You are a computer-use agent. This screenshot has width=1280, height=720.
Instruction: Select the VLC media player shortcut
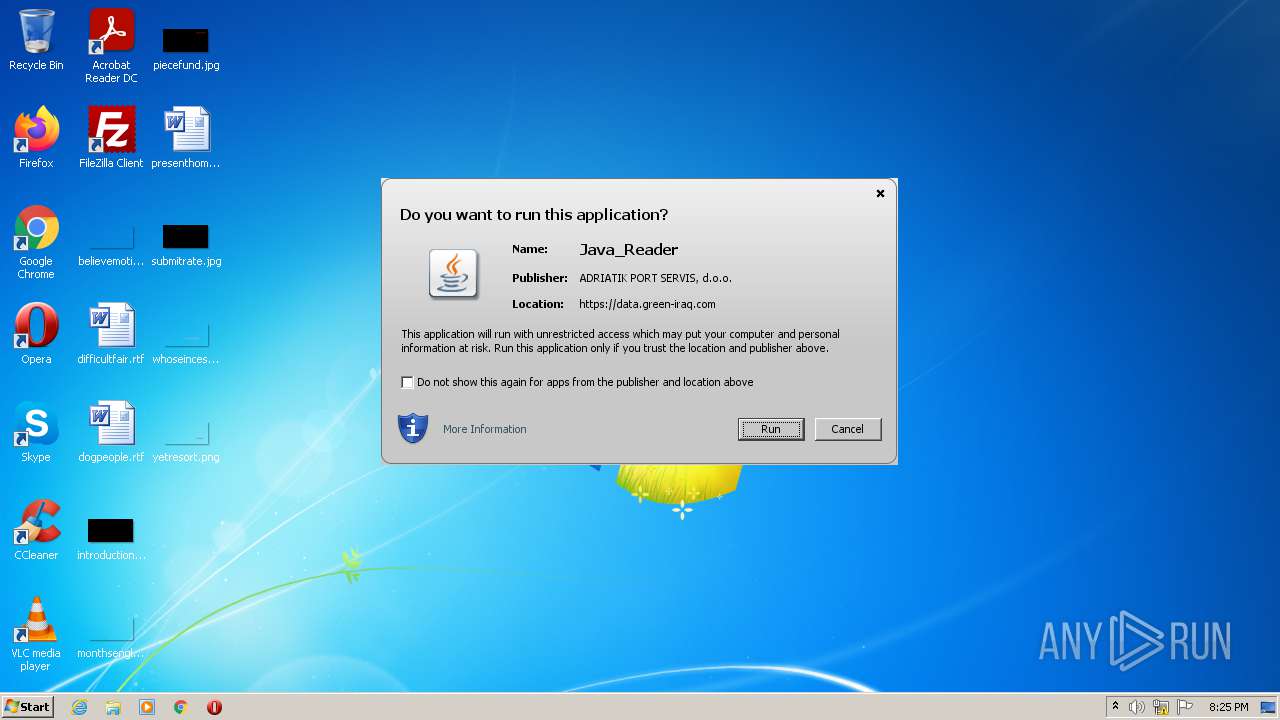pos(36,634)
